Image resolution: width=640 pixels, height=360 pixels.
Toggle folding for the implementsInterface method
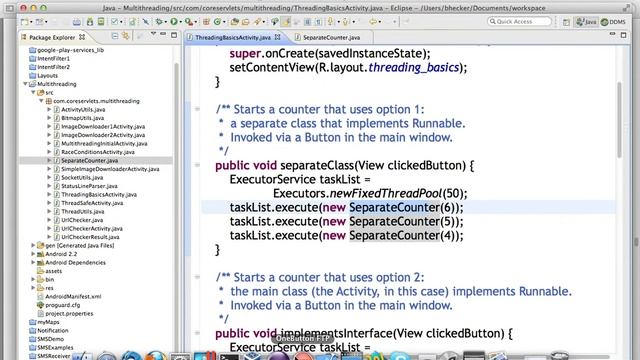pyautogui.click(x=198, y=333)
